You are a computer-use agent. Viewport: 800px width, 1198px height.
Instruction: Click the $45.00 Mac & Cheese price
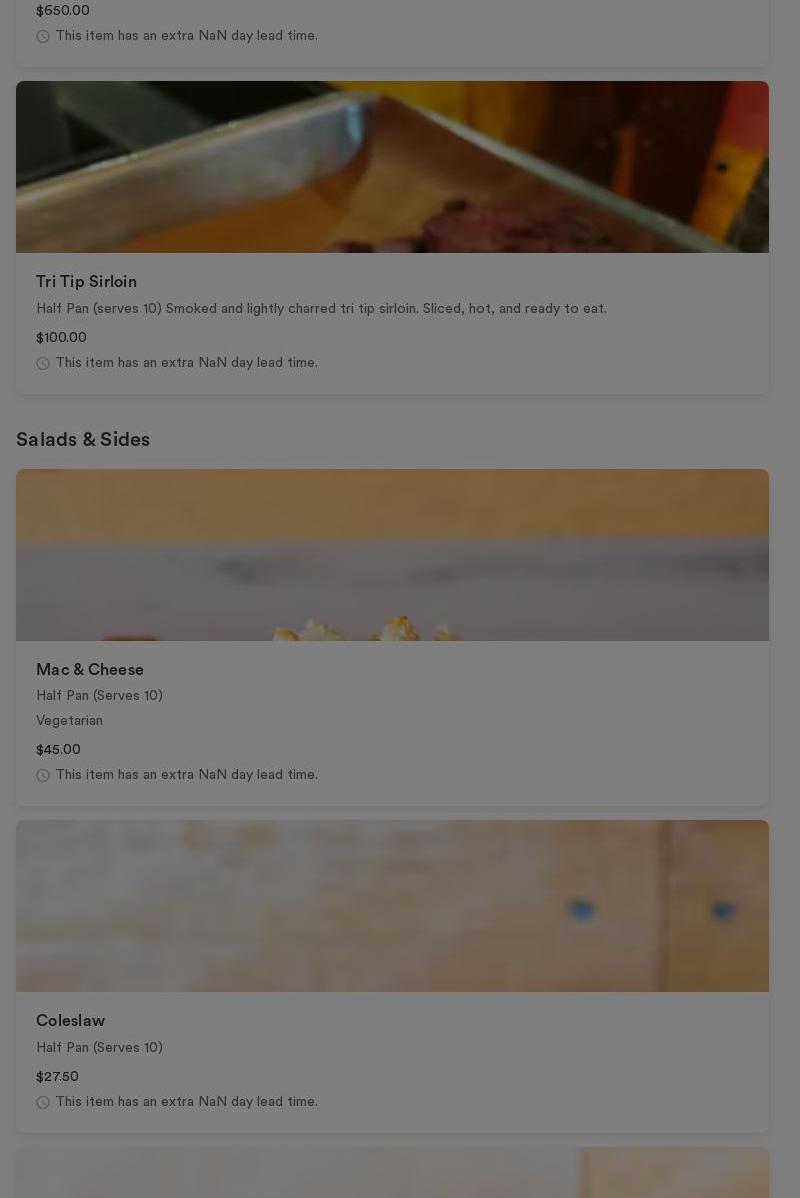coord(58,750)
